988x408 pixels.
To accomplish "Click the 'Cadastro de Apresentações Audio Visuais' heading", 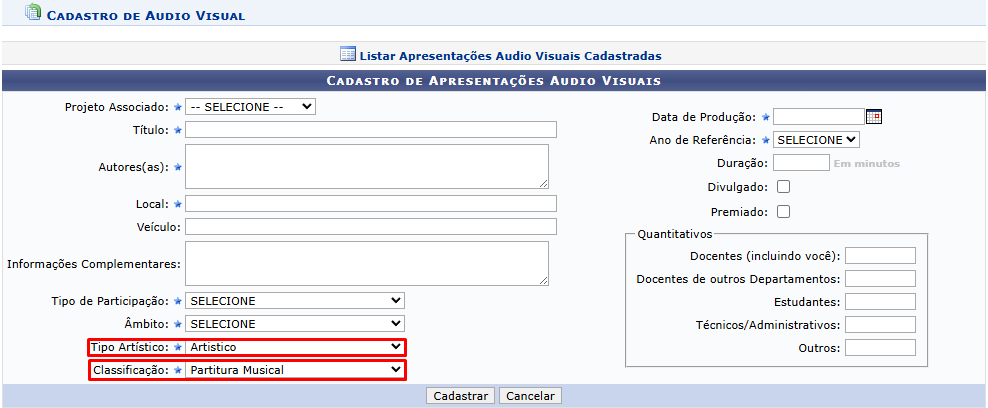I will [x=493, y=81].
